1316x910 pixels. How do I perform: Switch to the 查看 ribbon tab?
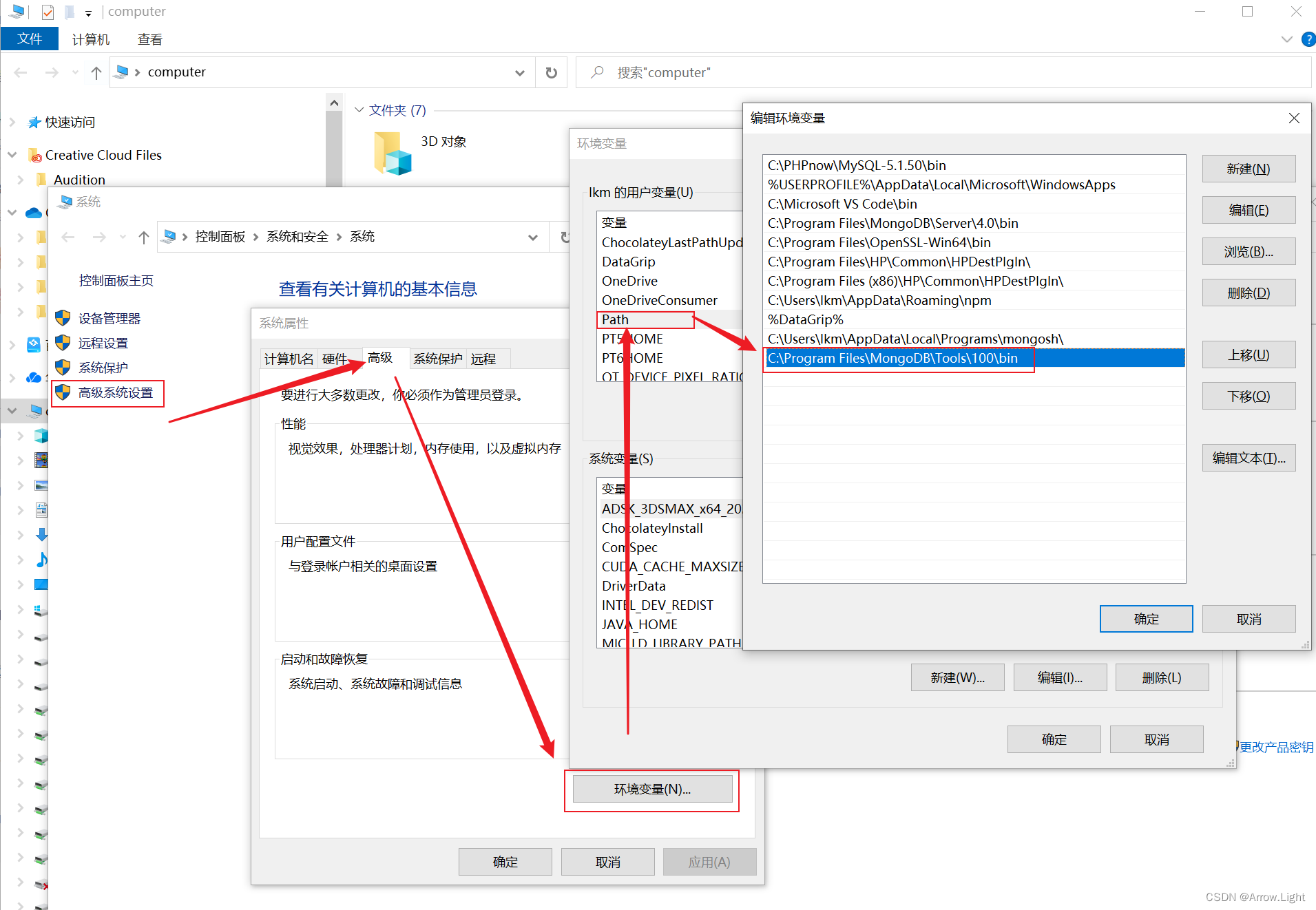tap(149, 39)
